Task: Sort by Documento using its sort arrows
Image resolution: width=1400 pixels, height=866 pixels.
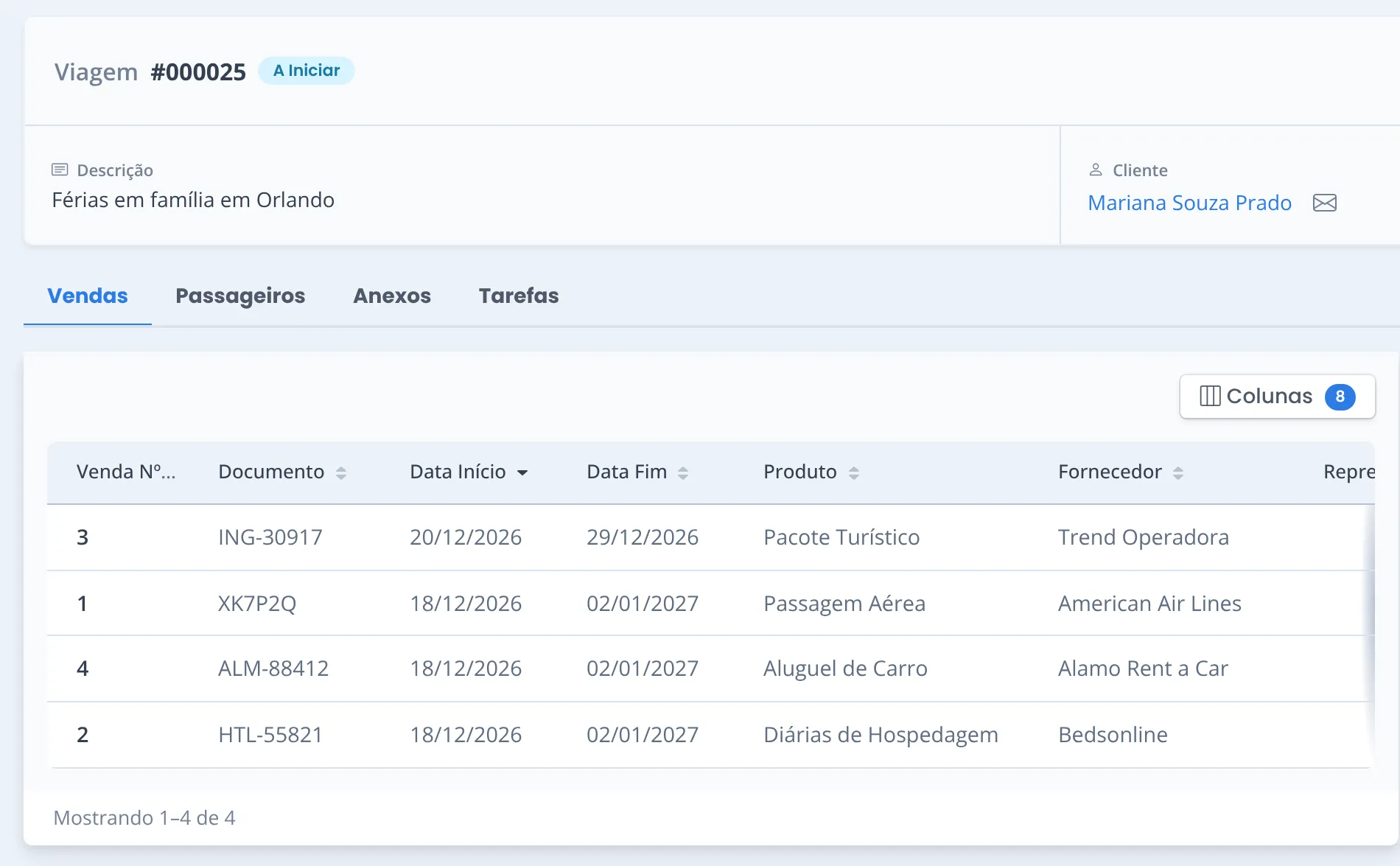Action: point(341,473)
